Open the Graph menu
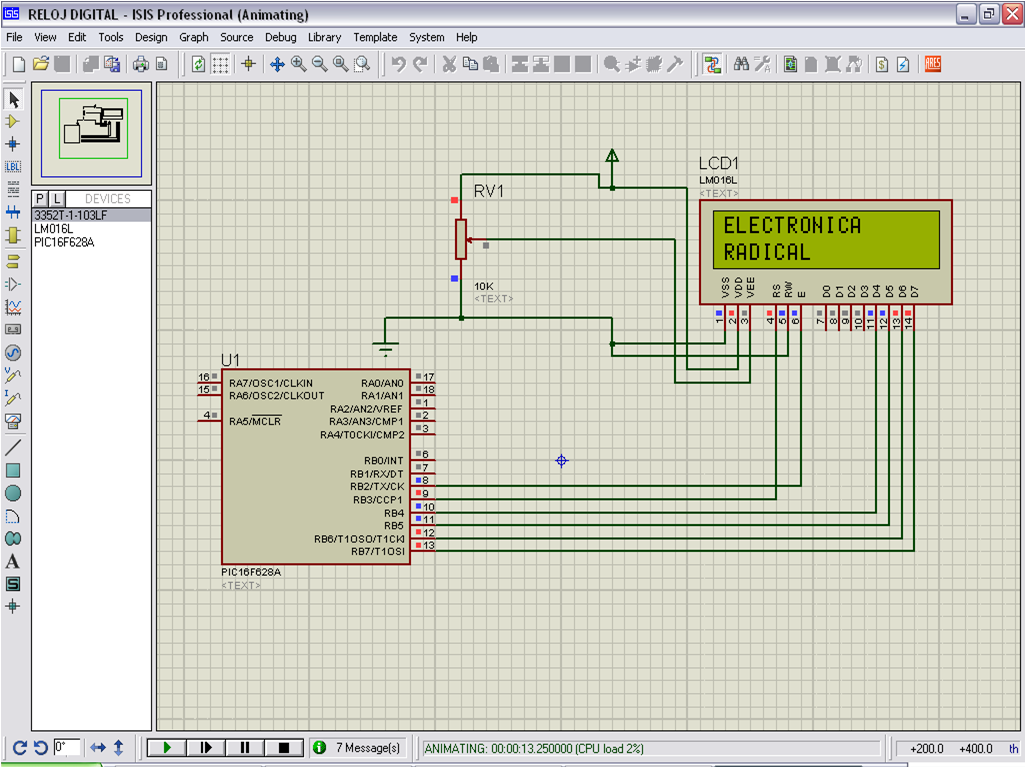1026x768 pixels. (194, 37)
